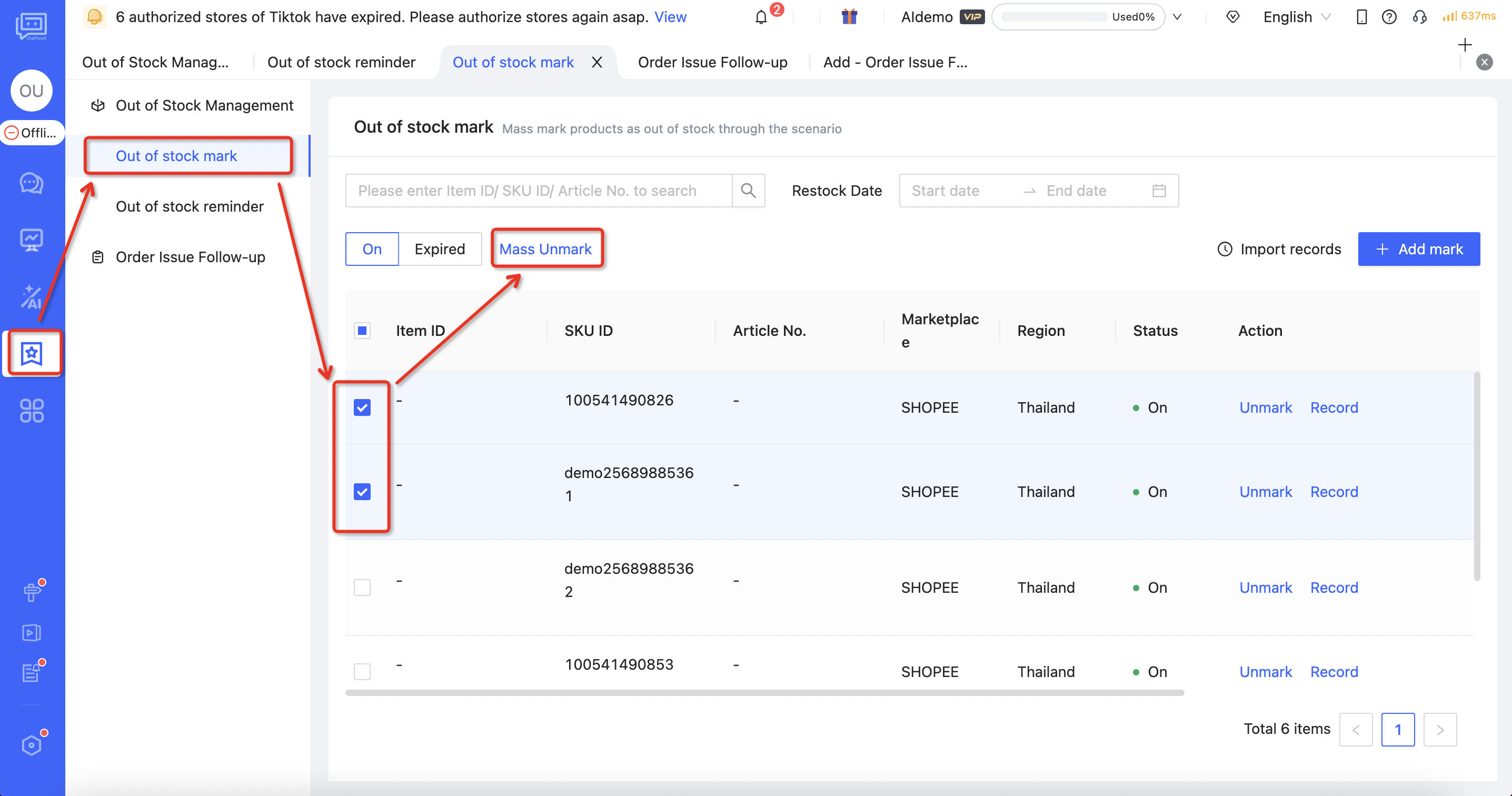Check the row for SKU 100541490853
This screenshot has height=796, width=1512.
click(x=362, y=672)
